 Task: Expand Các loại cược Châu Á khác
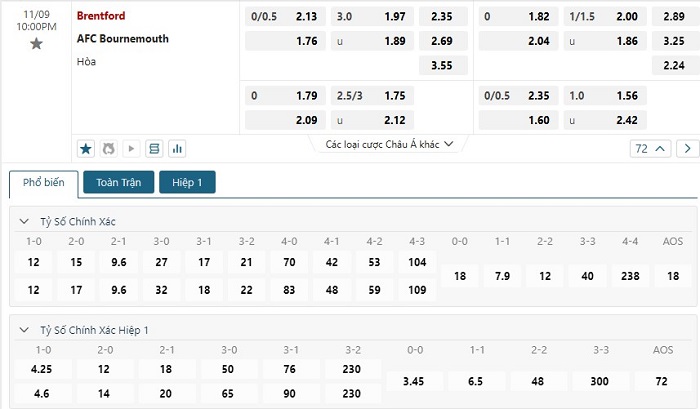coord(390,144)
